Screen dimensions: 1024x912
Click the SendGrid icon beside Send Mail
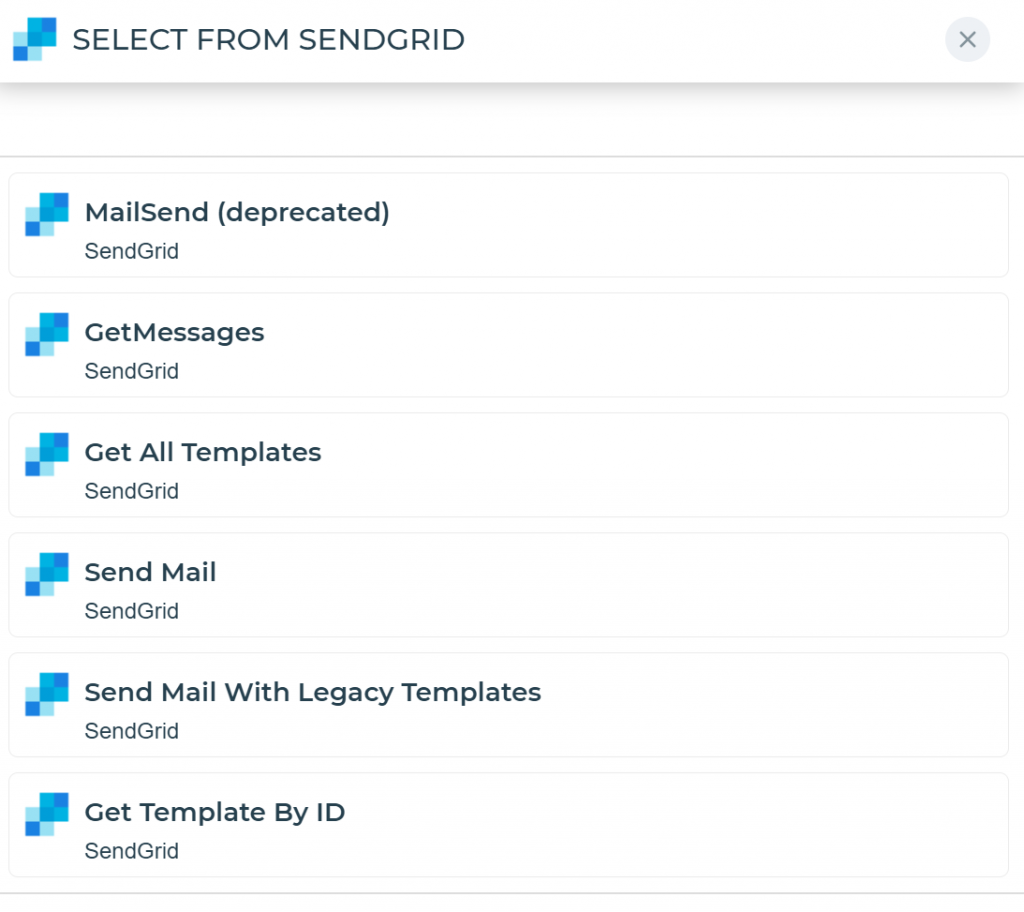click(x=47, y=574)
